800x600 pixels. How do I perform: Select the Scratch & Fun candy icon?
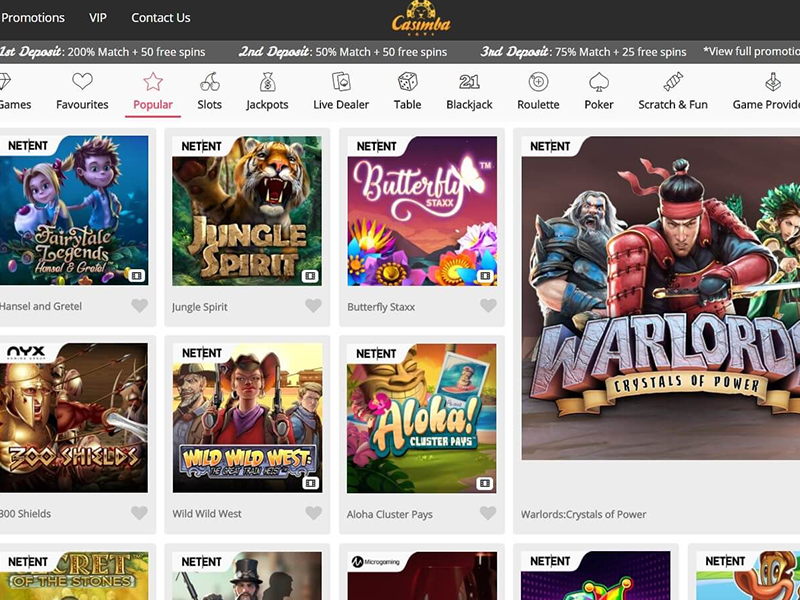[673, 82]
